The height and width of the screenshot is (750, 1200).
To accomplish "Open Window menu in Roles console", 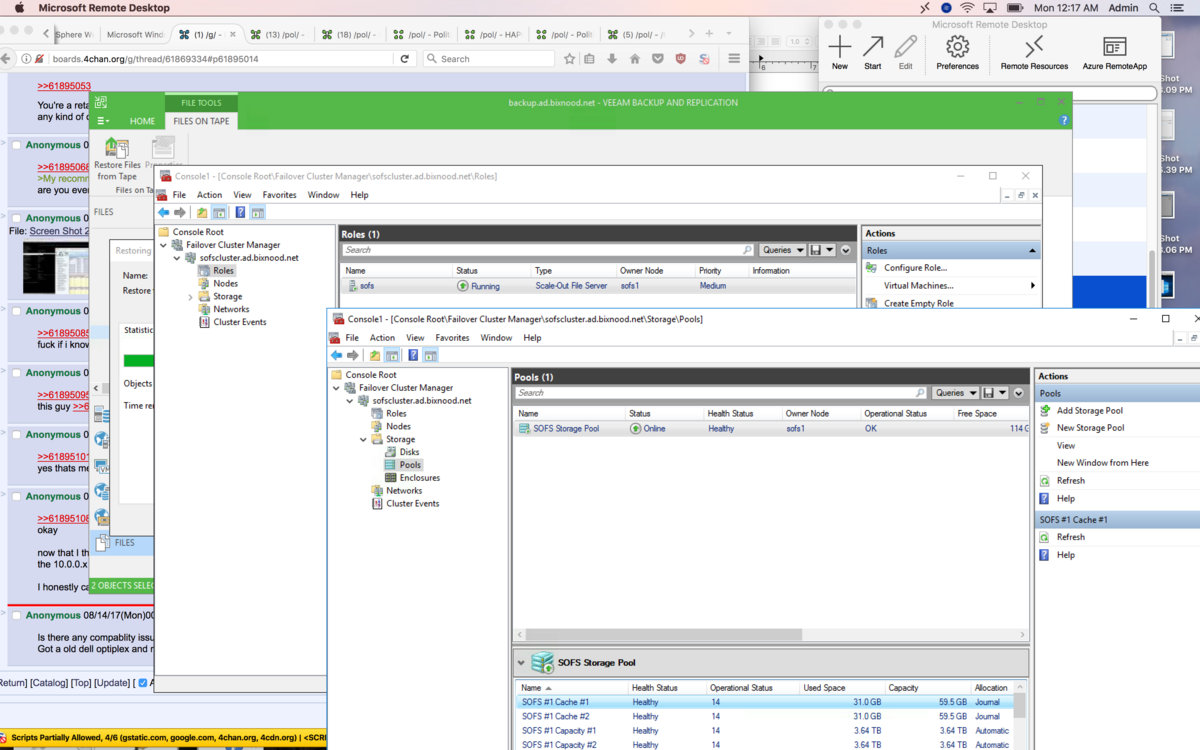I will 323,195.
